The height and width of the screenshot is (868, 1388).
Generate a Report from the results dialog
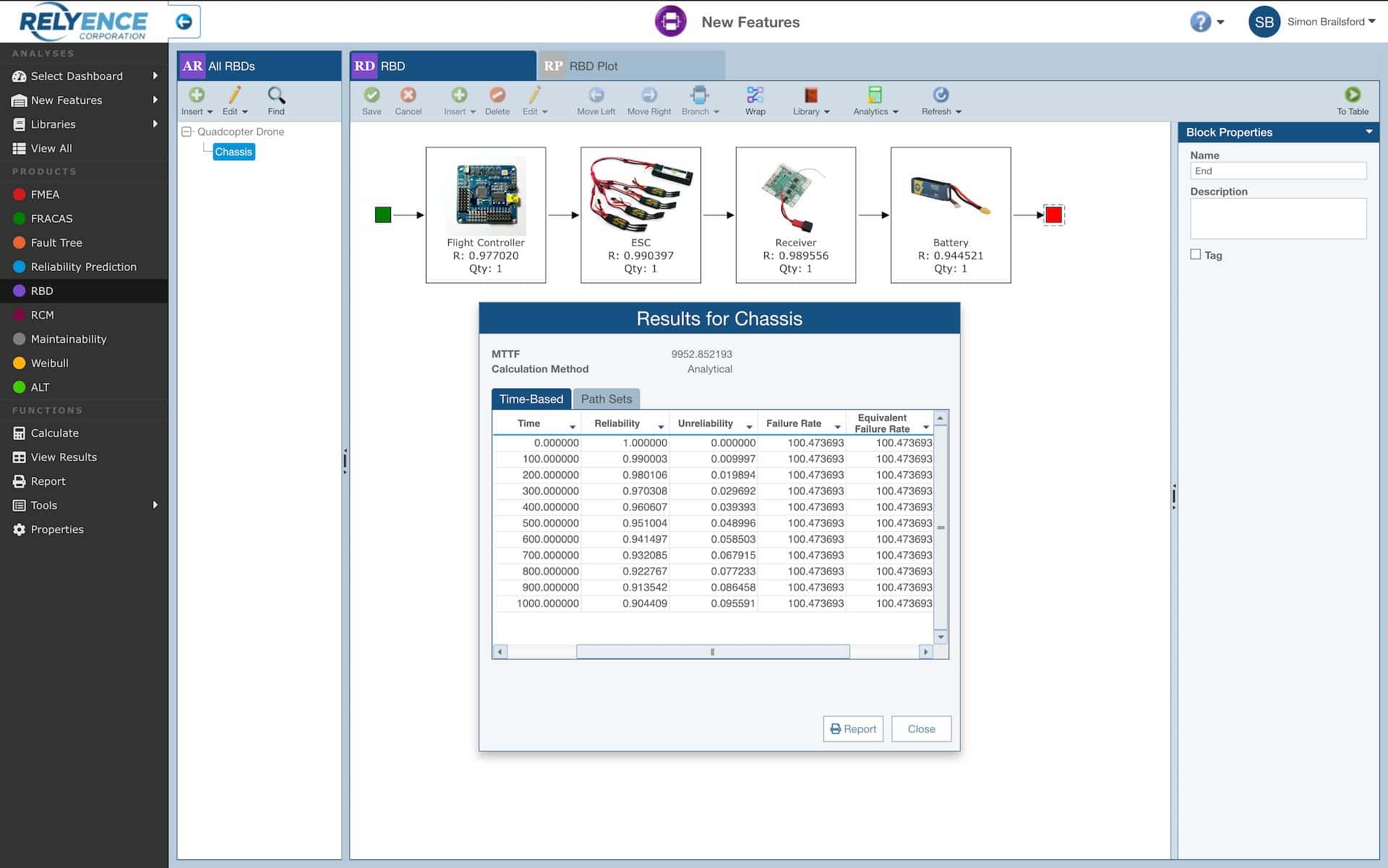pos(853,729)
